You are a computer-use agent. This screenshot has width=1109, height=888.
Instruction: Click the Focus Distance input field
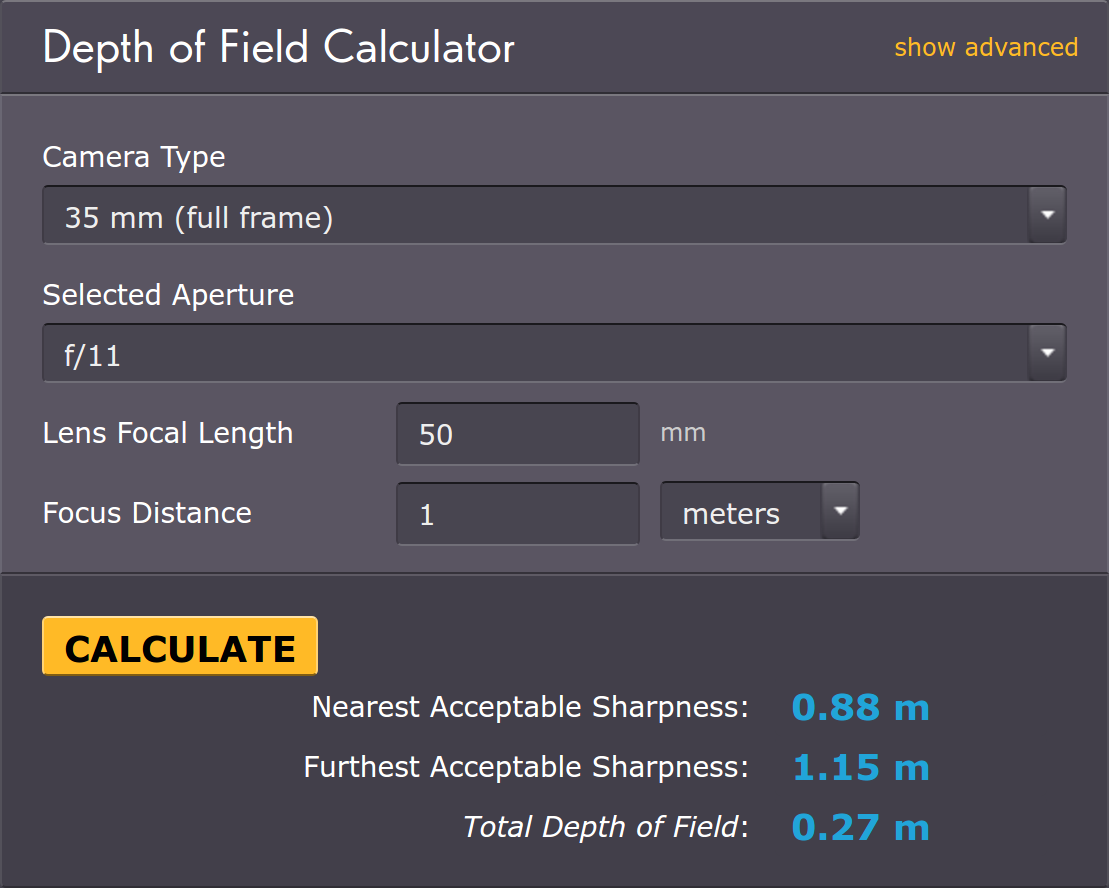[518, 513]
